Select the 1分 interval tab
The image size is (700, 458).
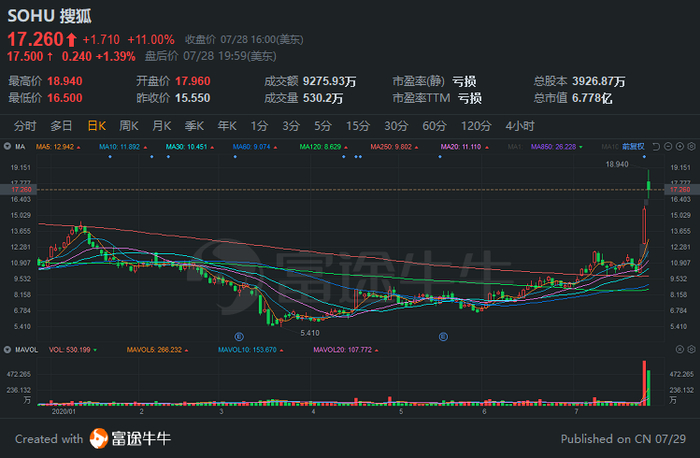pos(259,126)
